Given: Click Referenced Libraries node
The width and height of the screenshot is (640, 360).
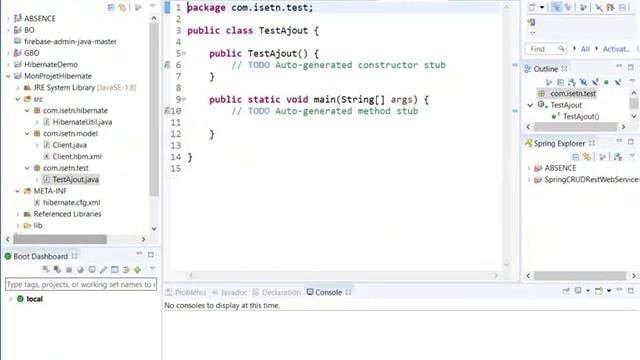Looking at the screenshot, I should coord(67,214).
